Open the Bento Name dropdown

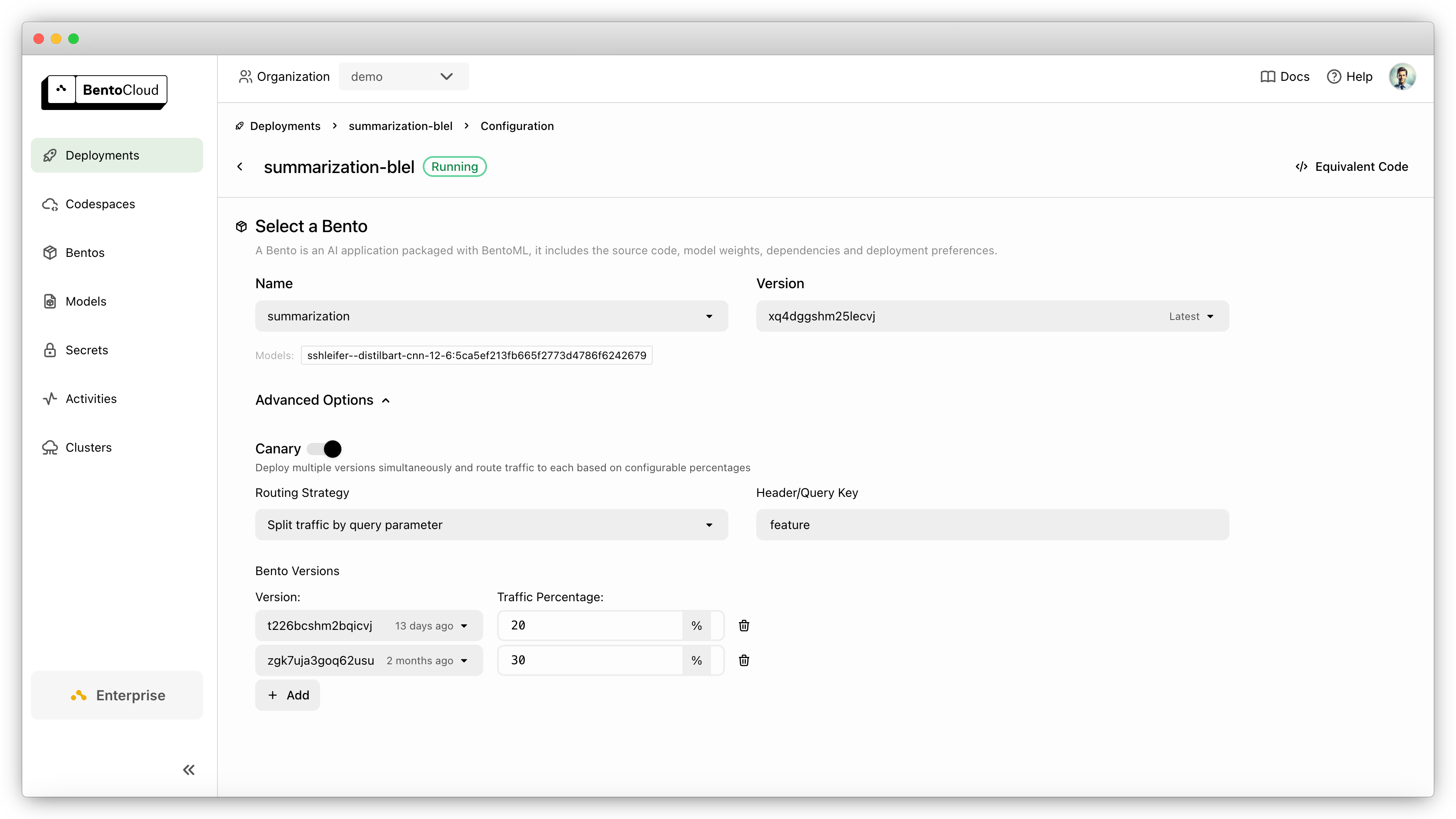tap(491, 316)
